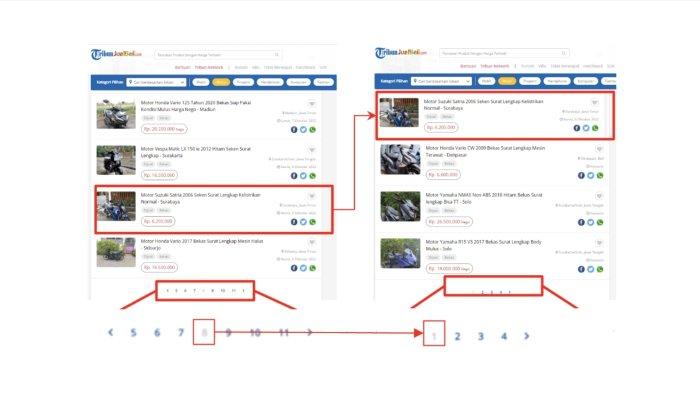Share Yamaha NMAX Solo listing on Twitter
The image size is (700, 393).
coord(591,222)
